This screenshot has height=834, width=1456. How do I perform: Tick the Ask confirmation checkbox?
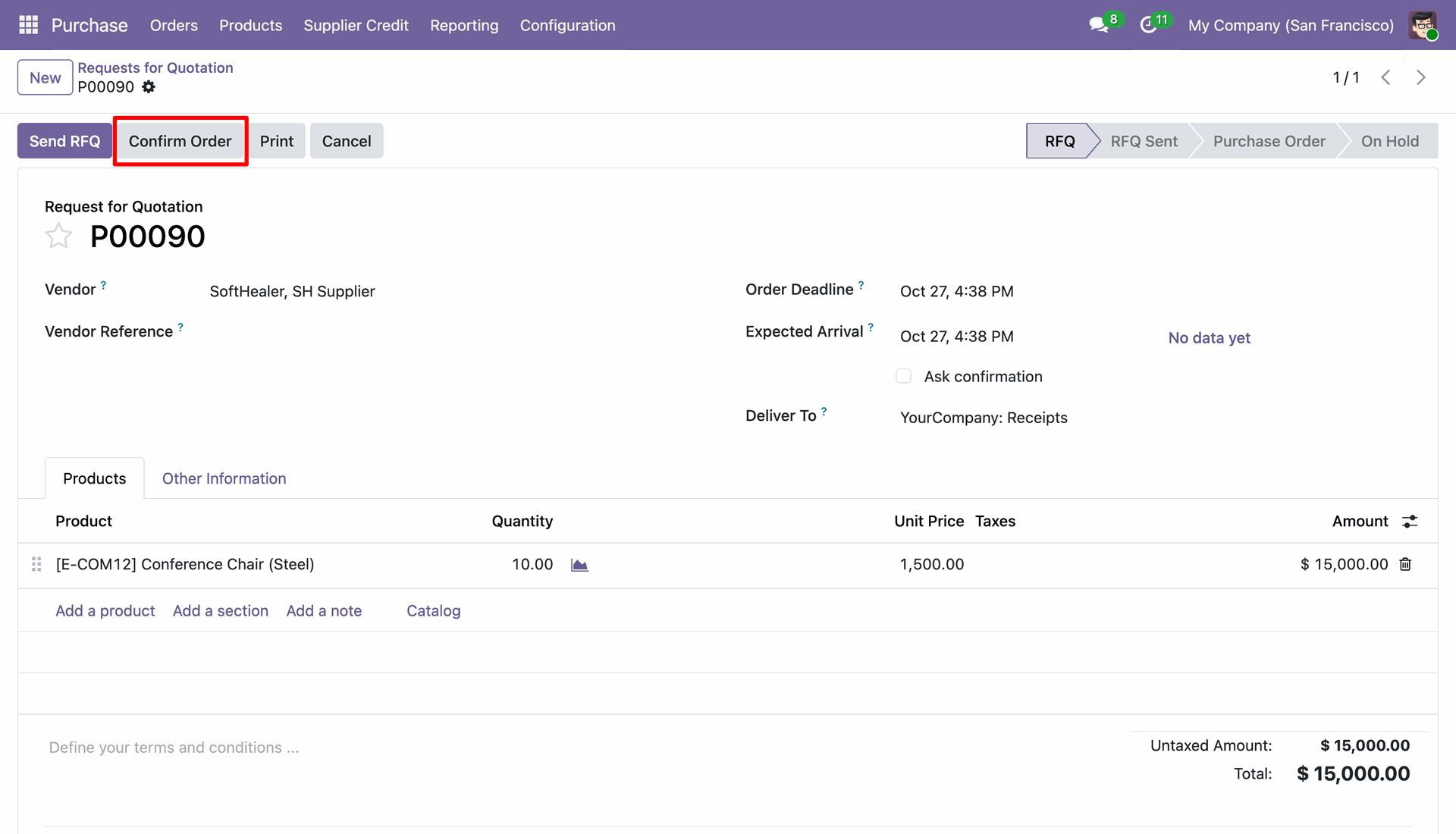903,376
